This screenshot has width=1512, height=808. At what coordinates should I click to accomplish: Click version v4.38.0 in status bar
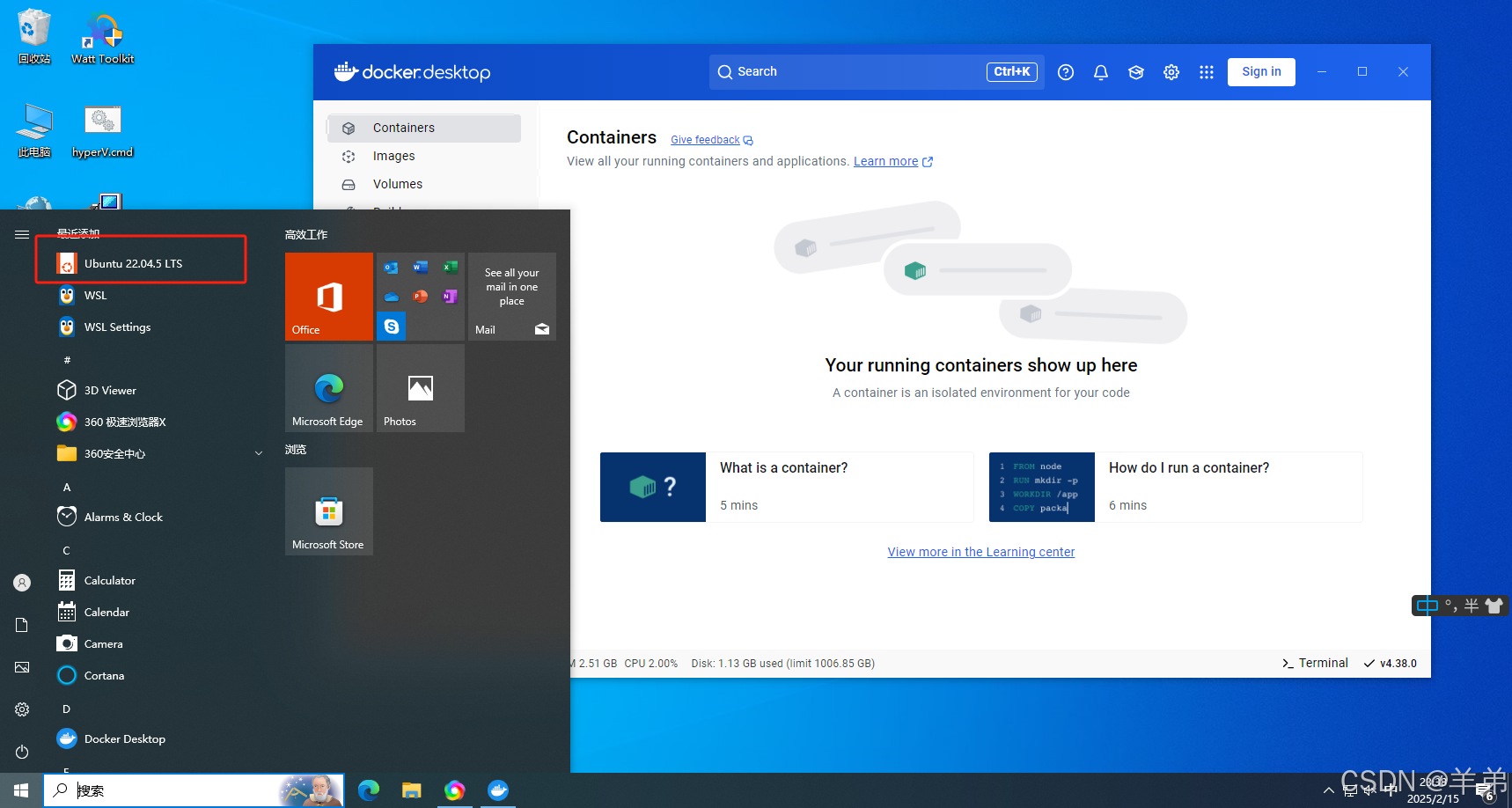pos(1391,664)
